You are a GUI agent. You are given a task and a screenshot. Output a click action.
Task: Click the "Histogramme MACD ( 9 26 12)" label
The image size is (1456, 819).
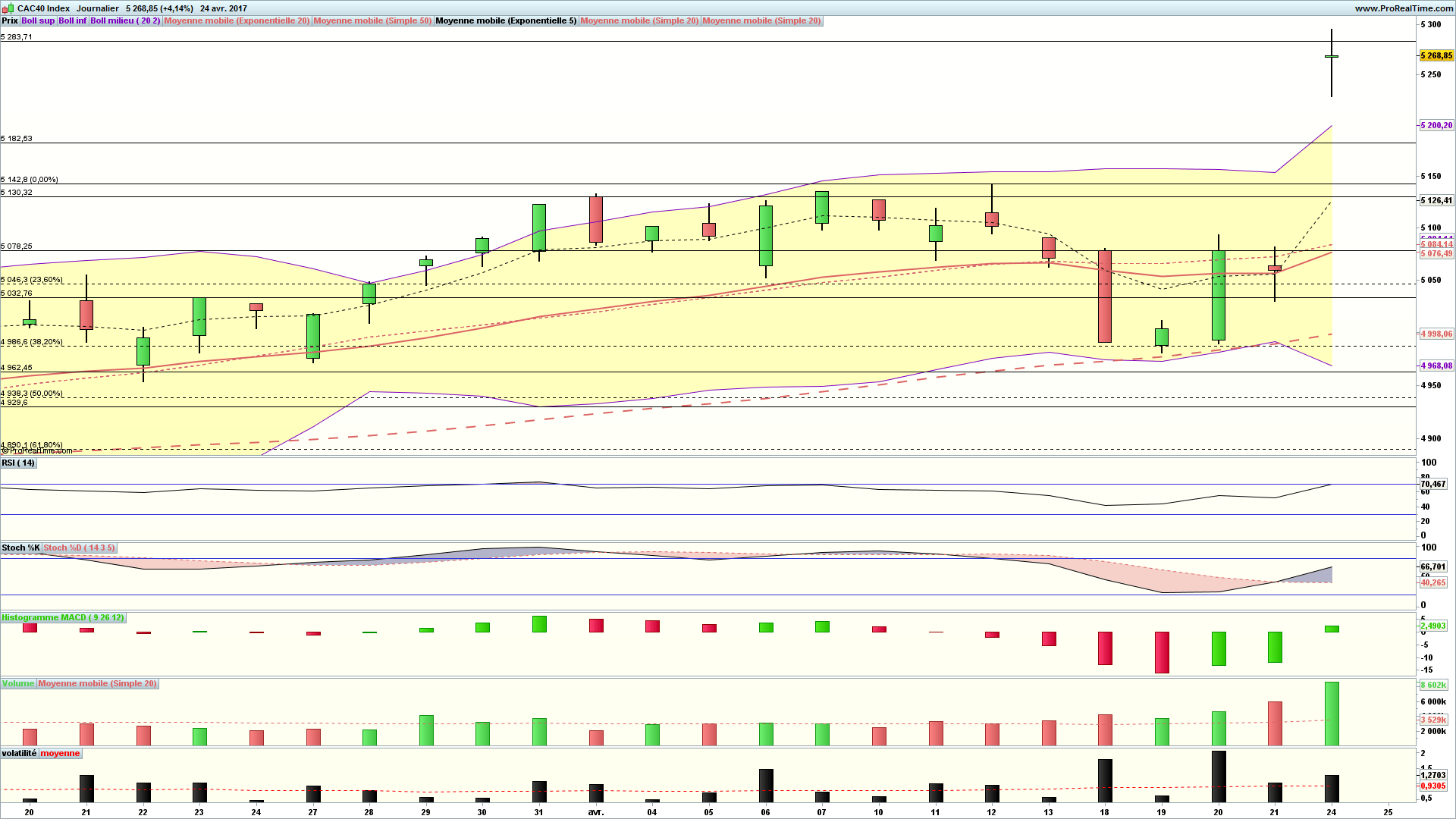pos(62,617)
